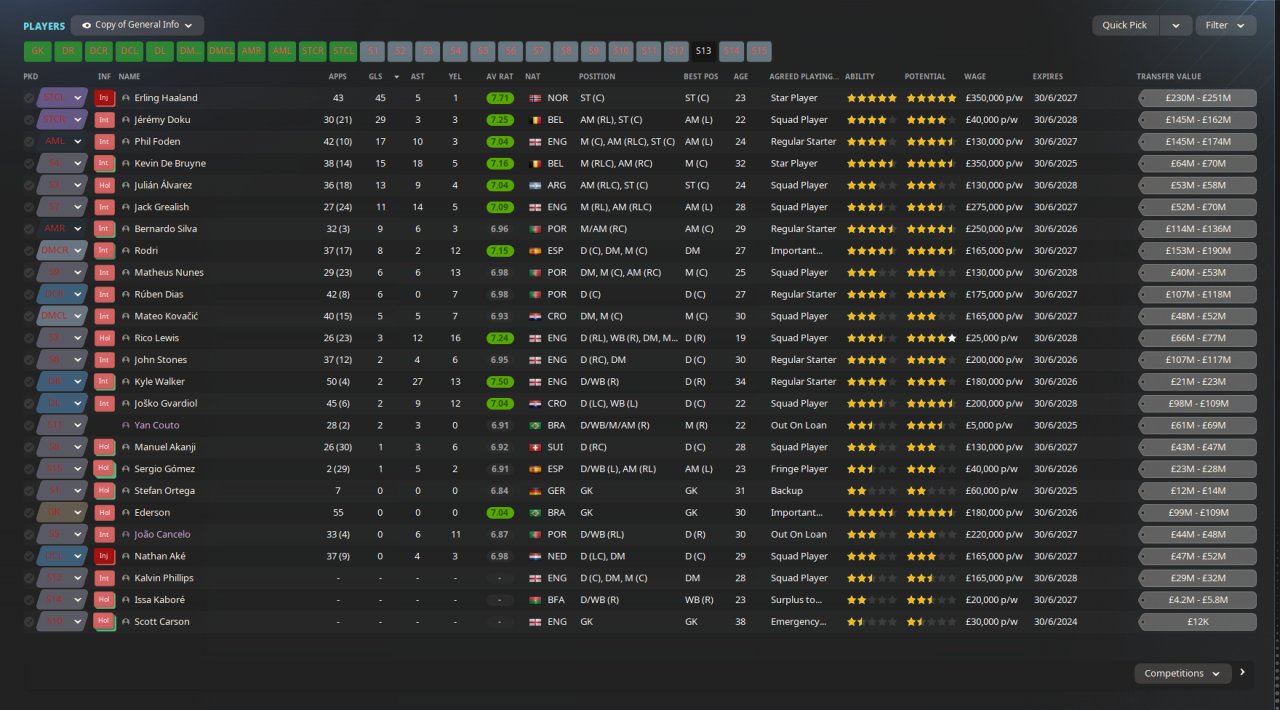Open the position dropdown for João Cancelo
The height and width of the screenshot is (710, 1280).
tap(77, 534)
